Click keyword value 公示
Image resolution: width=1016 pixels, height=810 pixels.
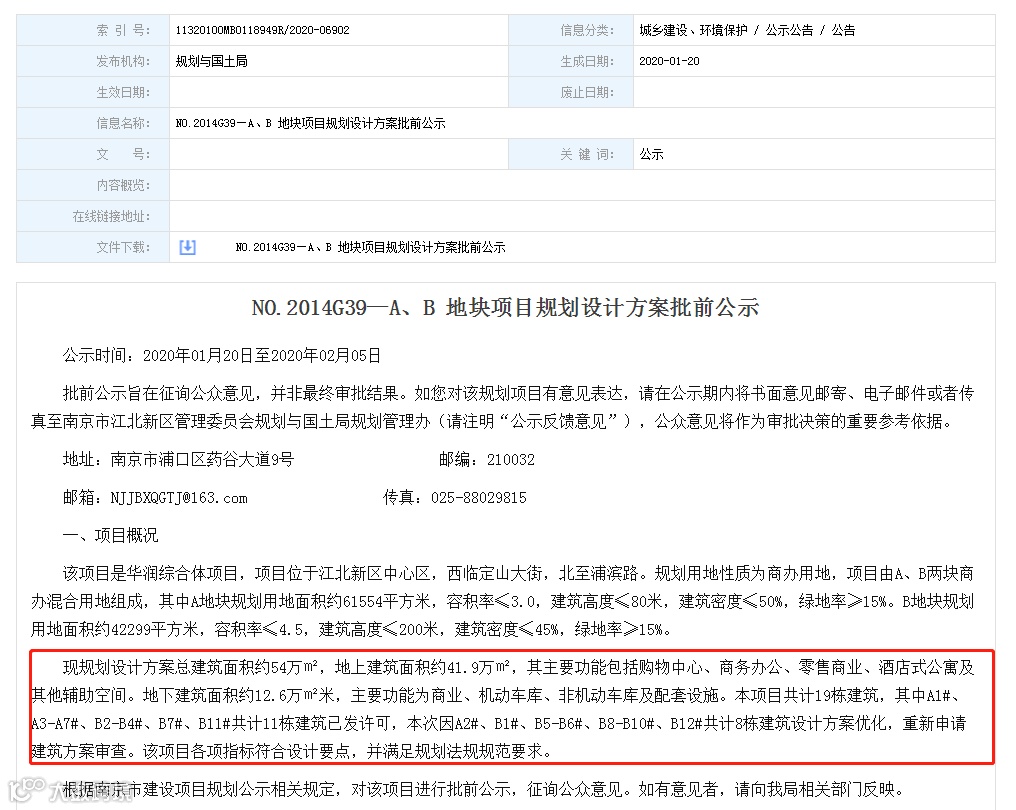pos(651,154)
